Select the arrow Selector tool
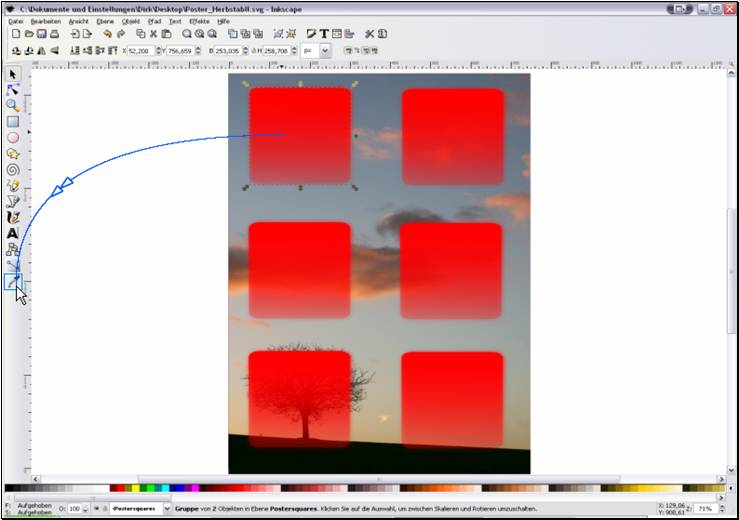 pos(13,74)
